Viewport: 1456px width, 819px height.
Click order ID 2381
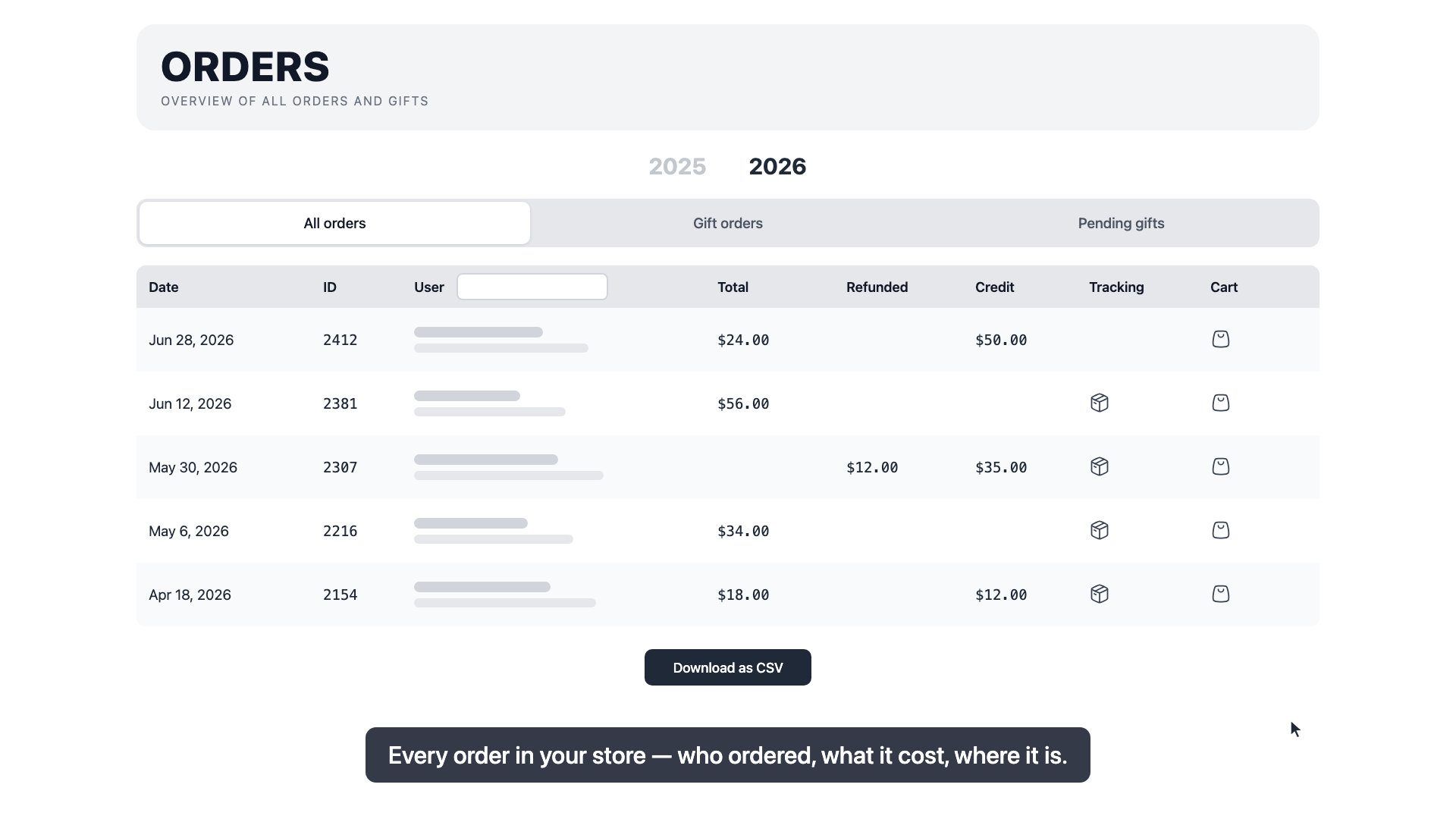[x=340, y=403]
